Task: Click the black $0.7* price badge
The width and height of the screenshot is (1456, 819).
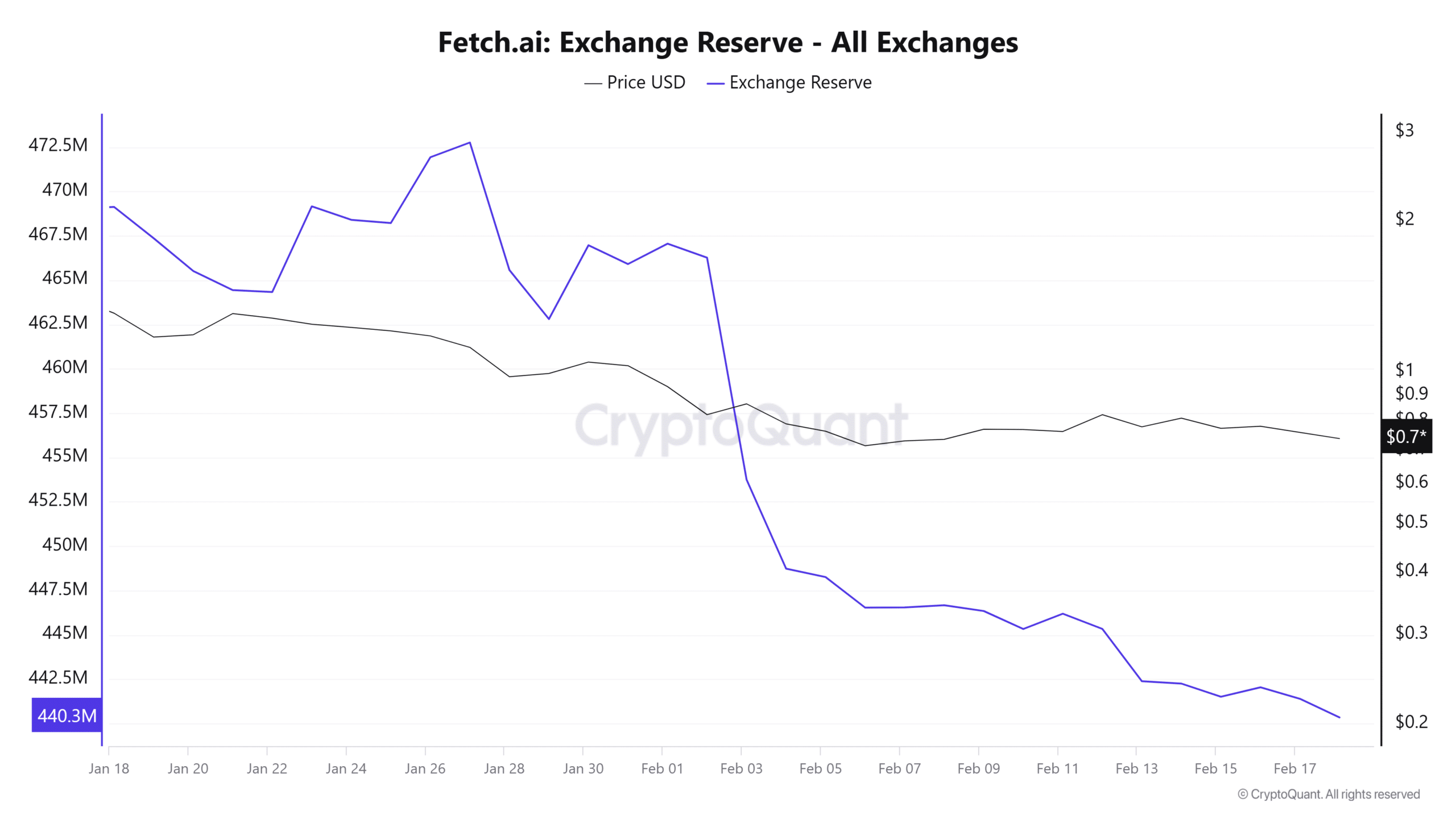Action: pyautogui.click(x=1406, y=436)
